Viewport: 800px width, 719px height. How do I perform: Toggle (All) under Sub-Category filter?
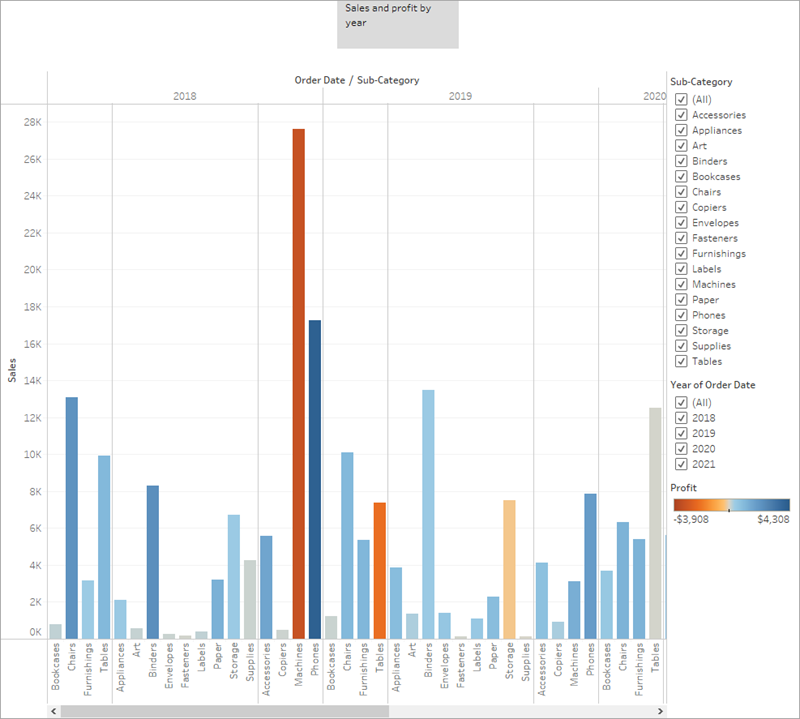pos(681,99)
